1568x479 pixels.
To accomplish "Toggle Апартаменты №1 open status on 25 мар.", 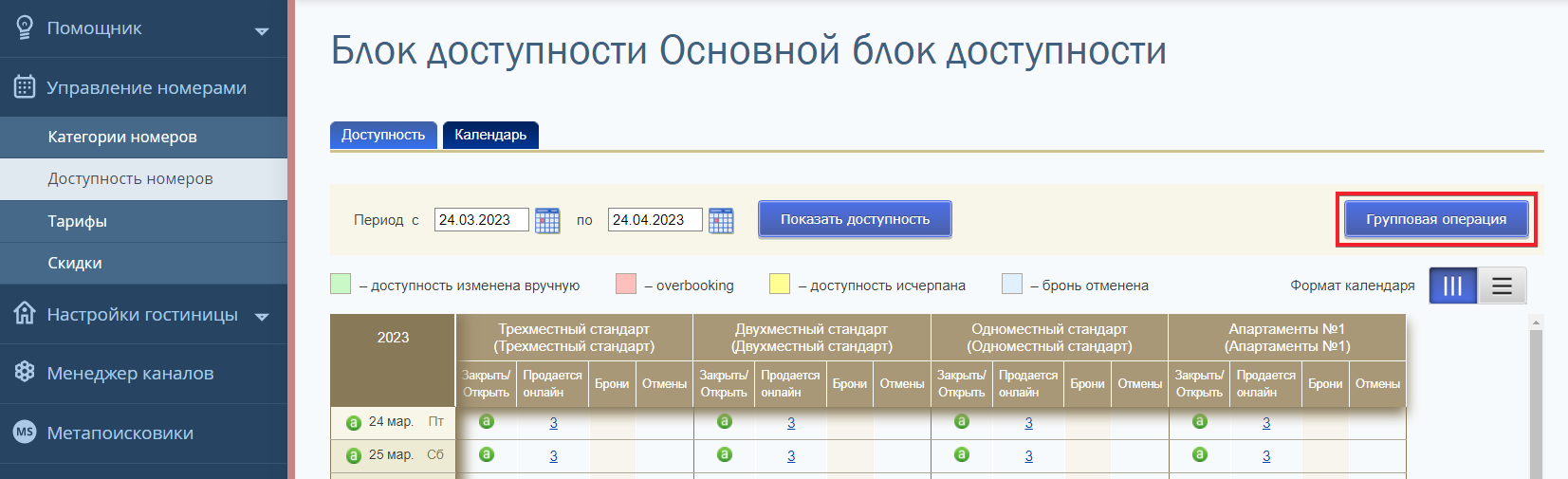I will 1200,454.
